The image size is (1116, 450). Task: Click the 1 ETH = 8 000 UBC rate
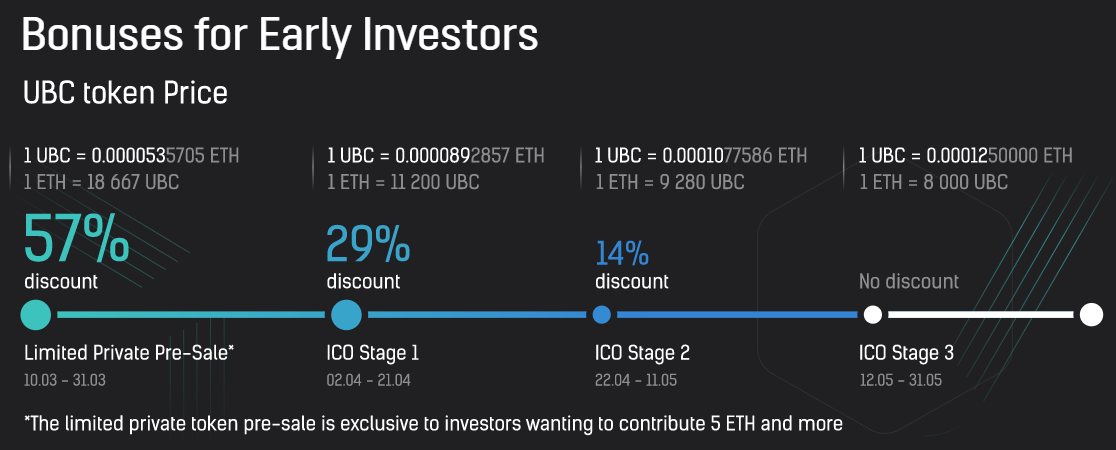click(x=932, y=182)
